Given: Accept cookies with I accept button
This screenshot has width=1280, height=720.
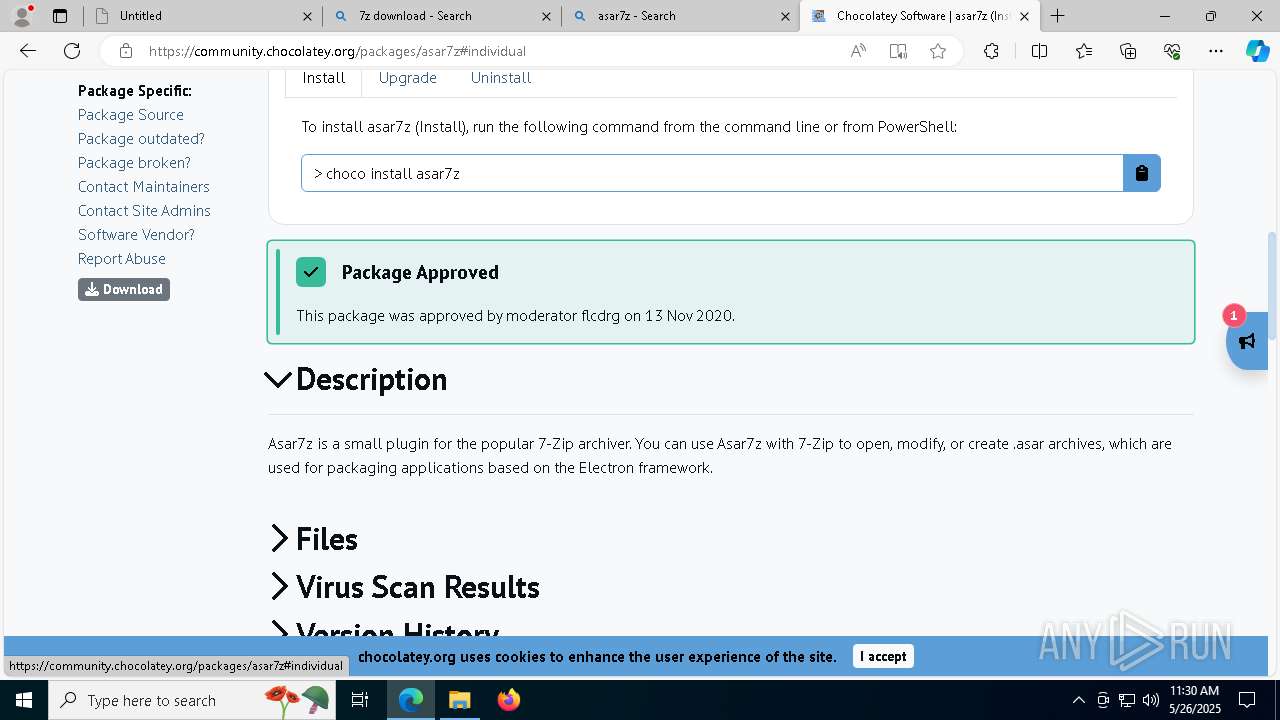Looking at the screenshot, I should click(x=883, y=656).
